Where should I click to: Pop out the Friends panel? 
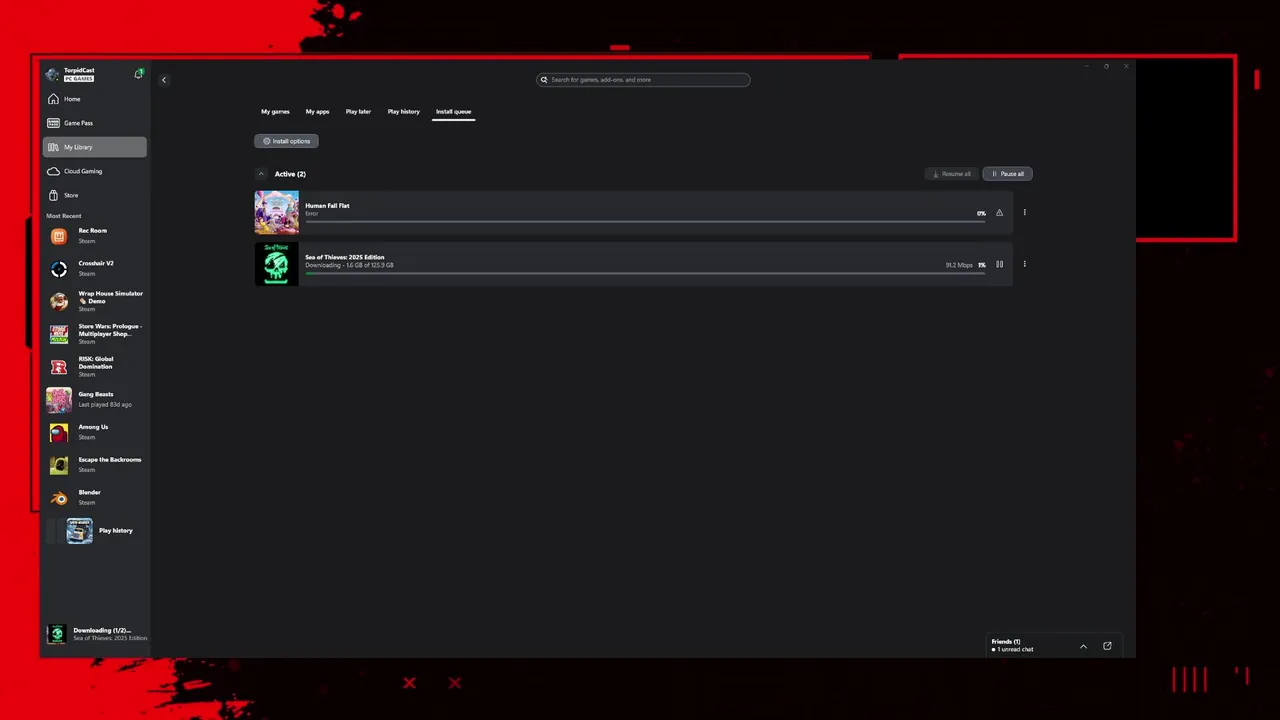pyautogui.click(x=1107, y=646)
